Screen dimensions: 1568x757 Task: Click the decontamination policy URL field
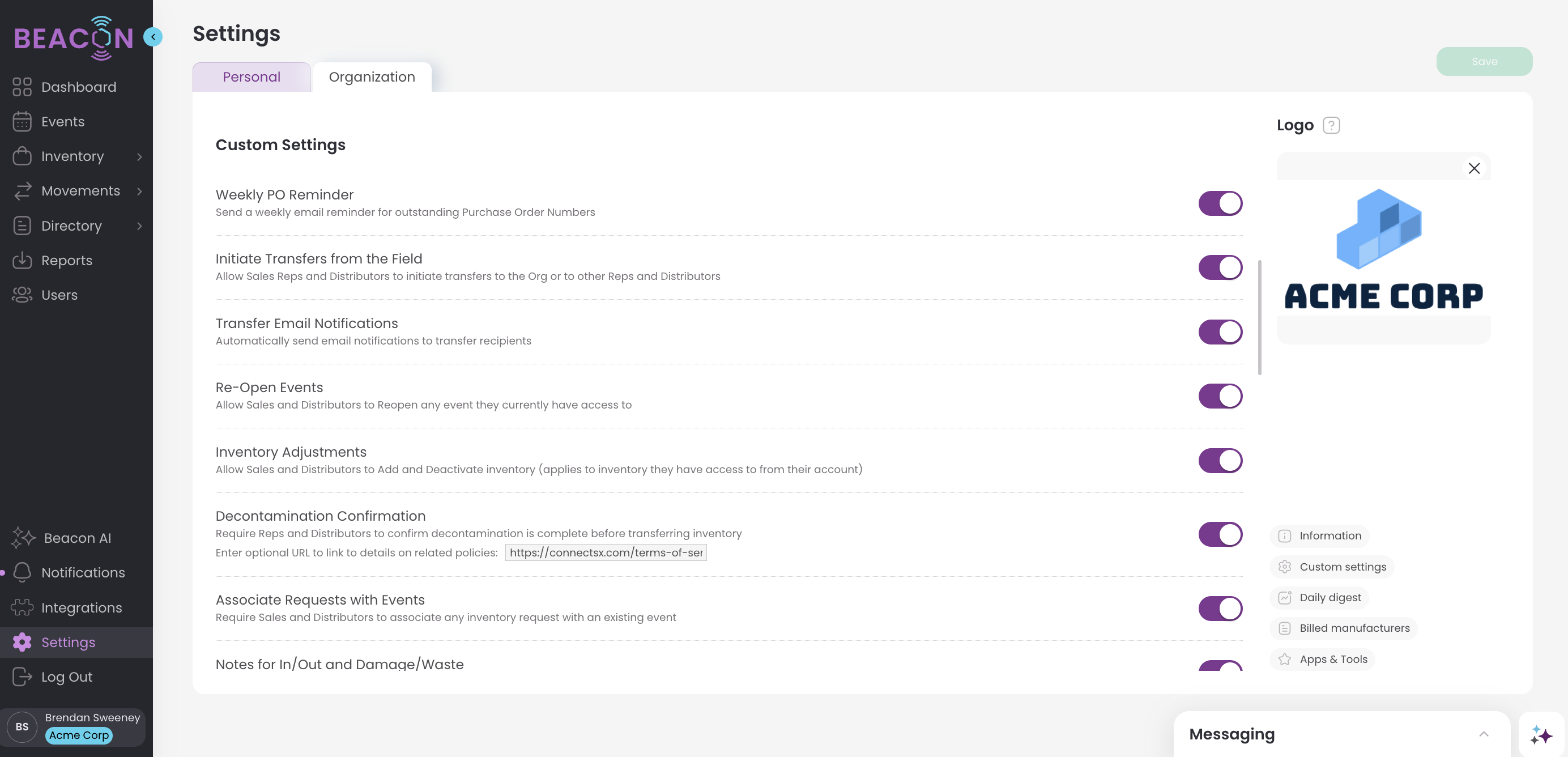[606, 552]
